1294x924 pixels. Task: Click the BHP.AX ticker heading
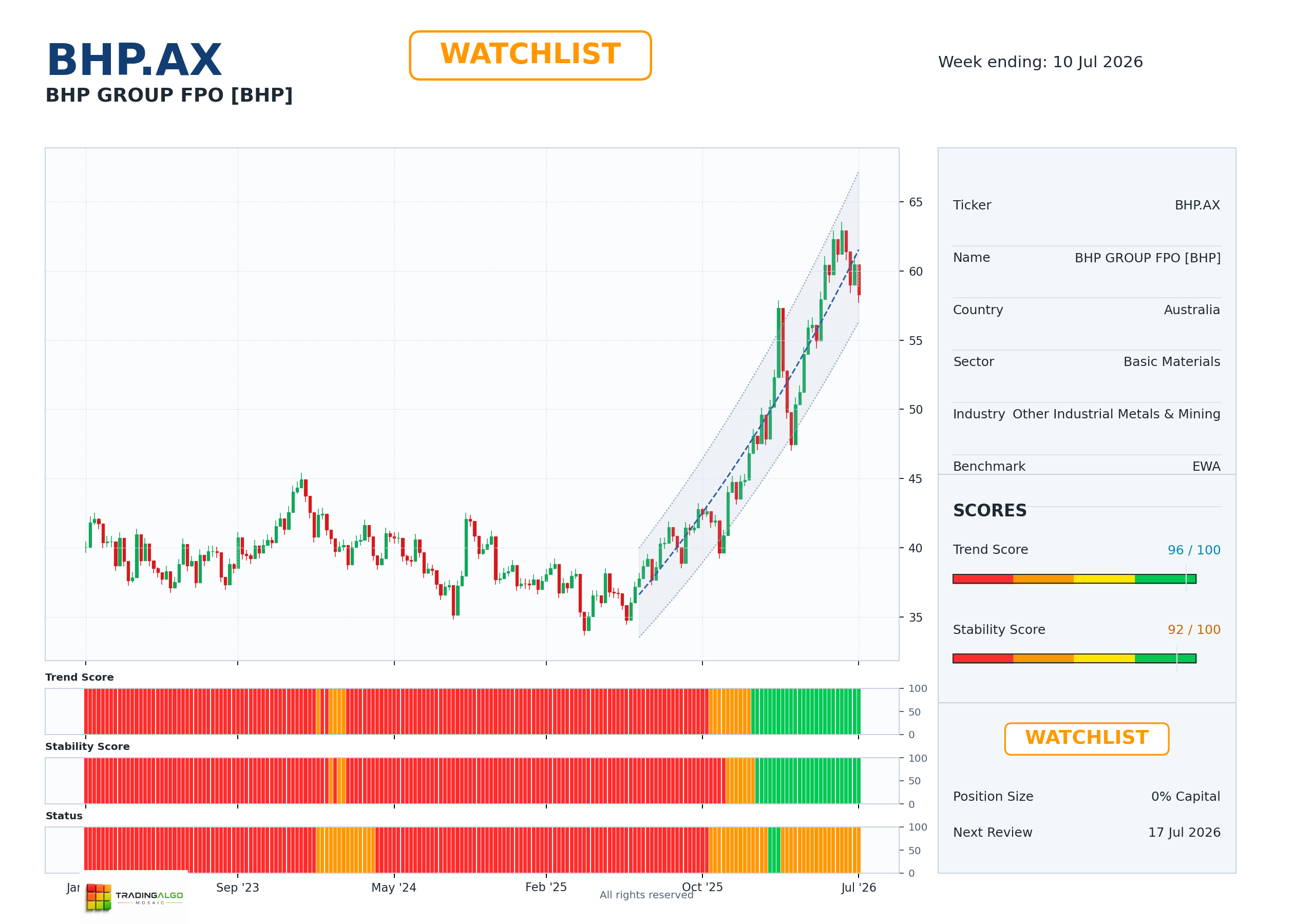pos(135,60)
